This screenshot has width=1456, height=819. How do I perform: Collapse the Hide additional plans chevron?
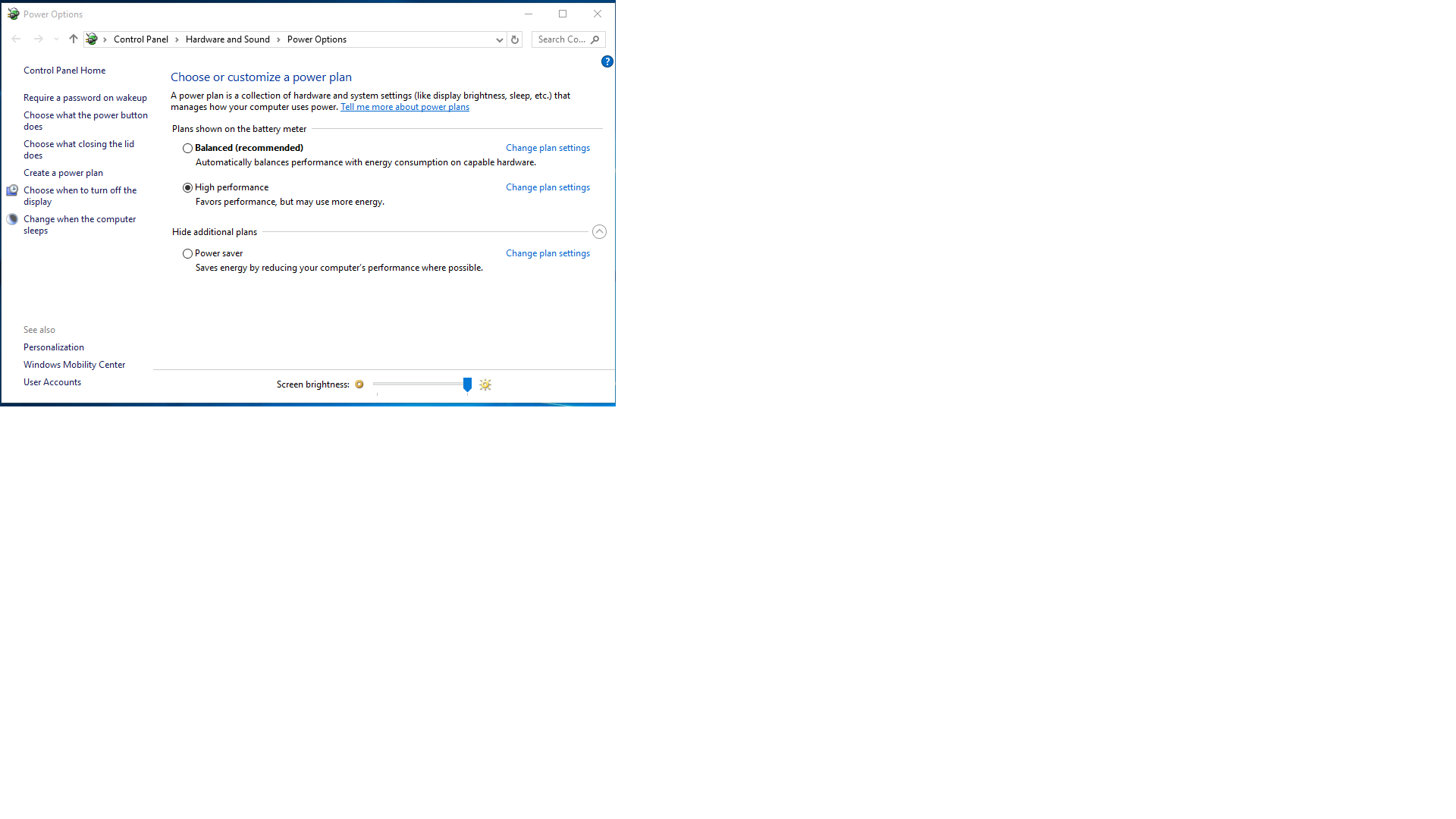pyautogui.click(x=599, y=232)
